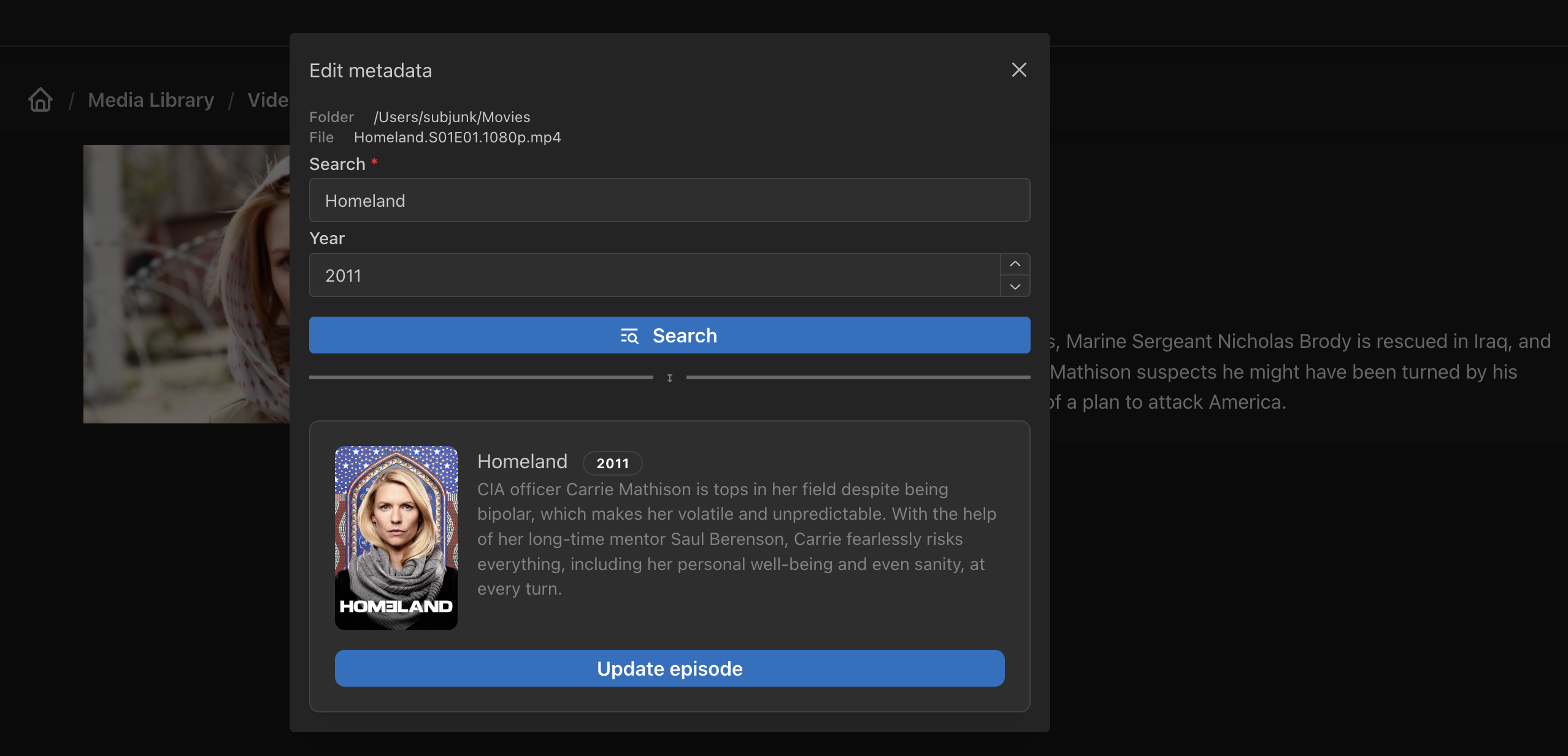Close the Edit metadata dialog

tap(1018, 70)
